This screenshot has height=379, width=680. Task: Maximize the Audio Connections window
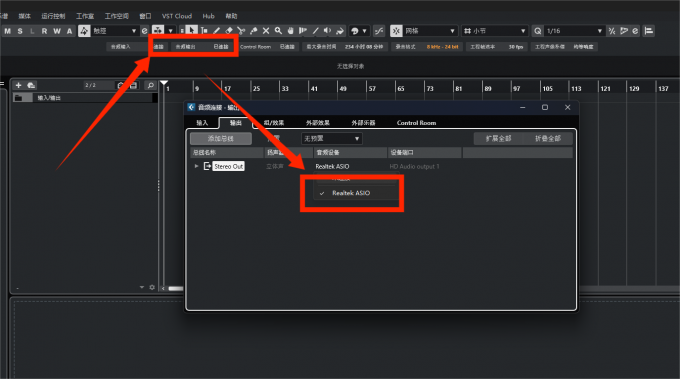[545, 107]
